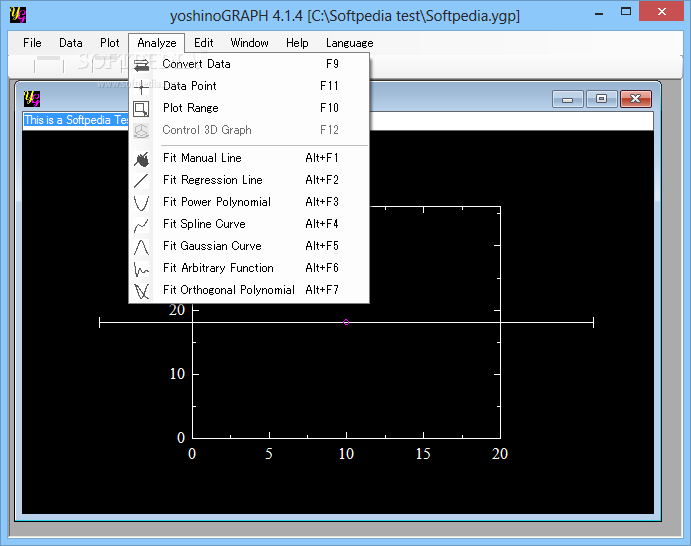Click the magenta data point on graph
Screen dimensions: 691x546
(346, 322)
